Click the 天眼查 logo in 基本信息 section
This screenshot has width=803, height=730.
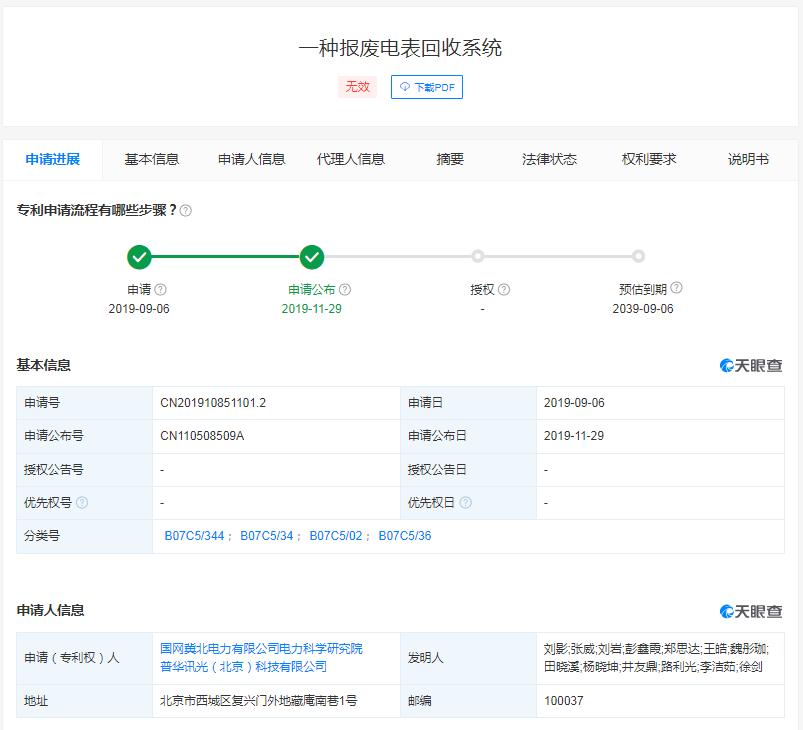tap(751, 366)
